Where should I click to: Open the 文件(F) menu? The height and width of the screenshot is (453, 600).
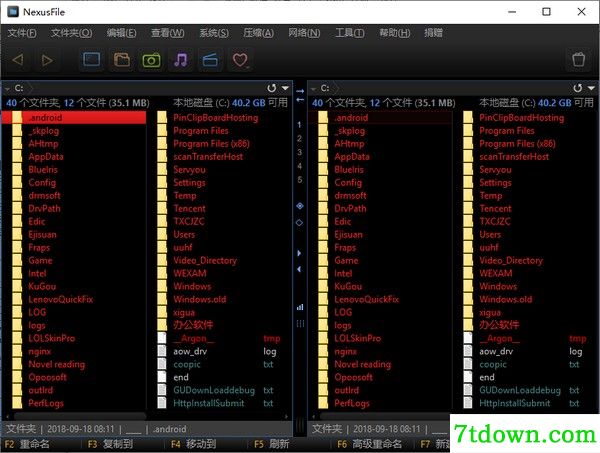pos(22,33)
